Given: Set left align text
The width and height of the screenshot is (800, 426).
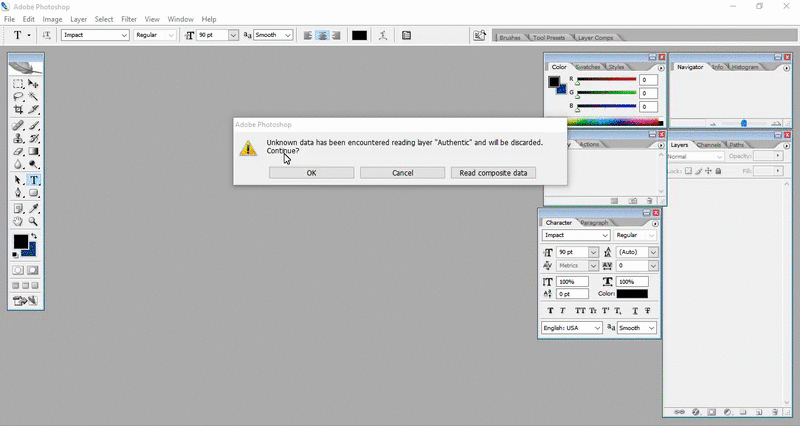Looking at the screenshot, I should tap(308, 35).
